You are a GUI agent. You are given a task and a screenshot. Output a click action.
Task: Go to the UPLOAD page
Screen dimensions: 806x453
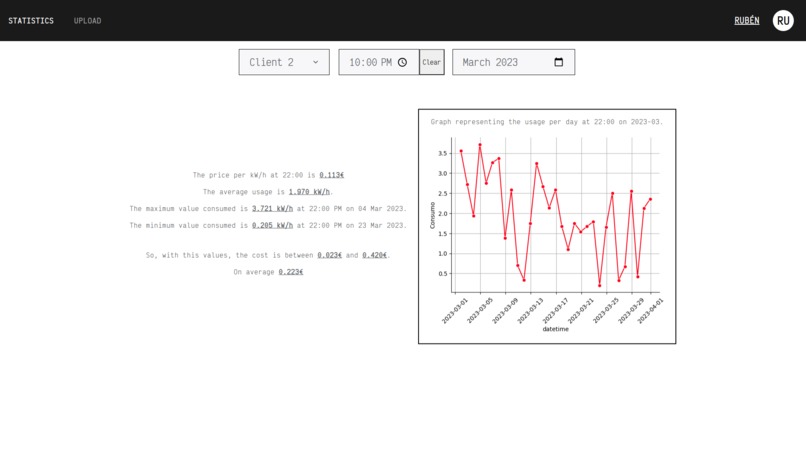click(x=87, y=21)
